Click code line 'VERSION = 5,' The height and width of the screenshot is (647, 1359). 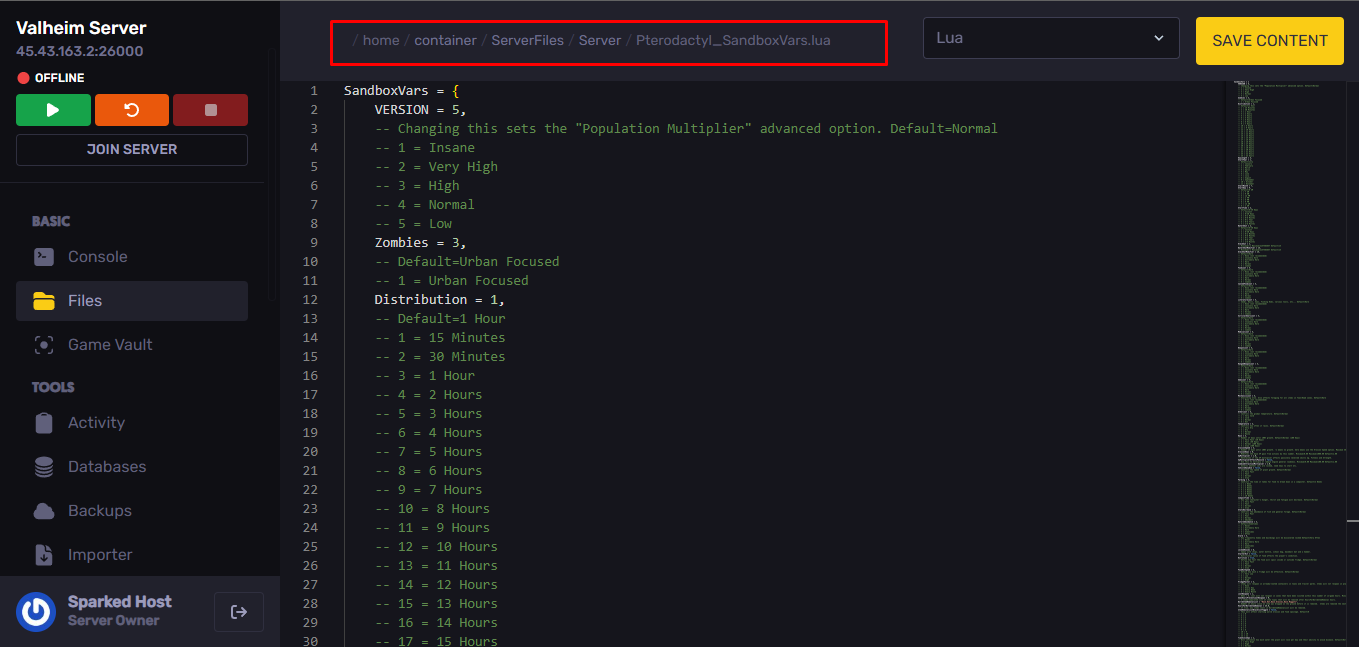(421, 110)
